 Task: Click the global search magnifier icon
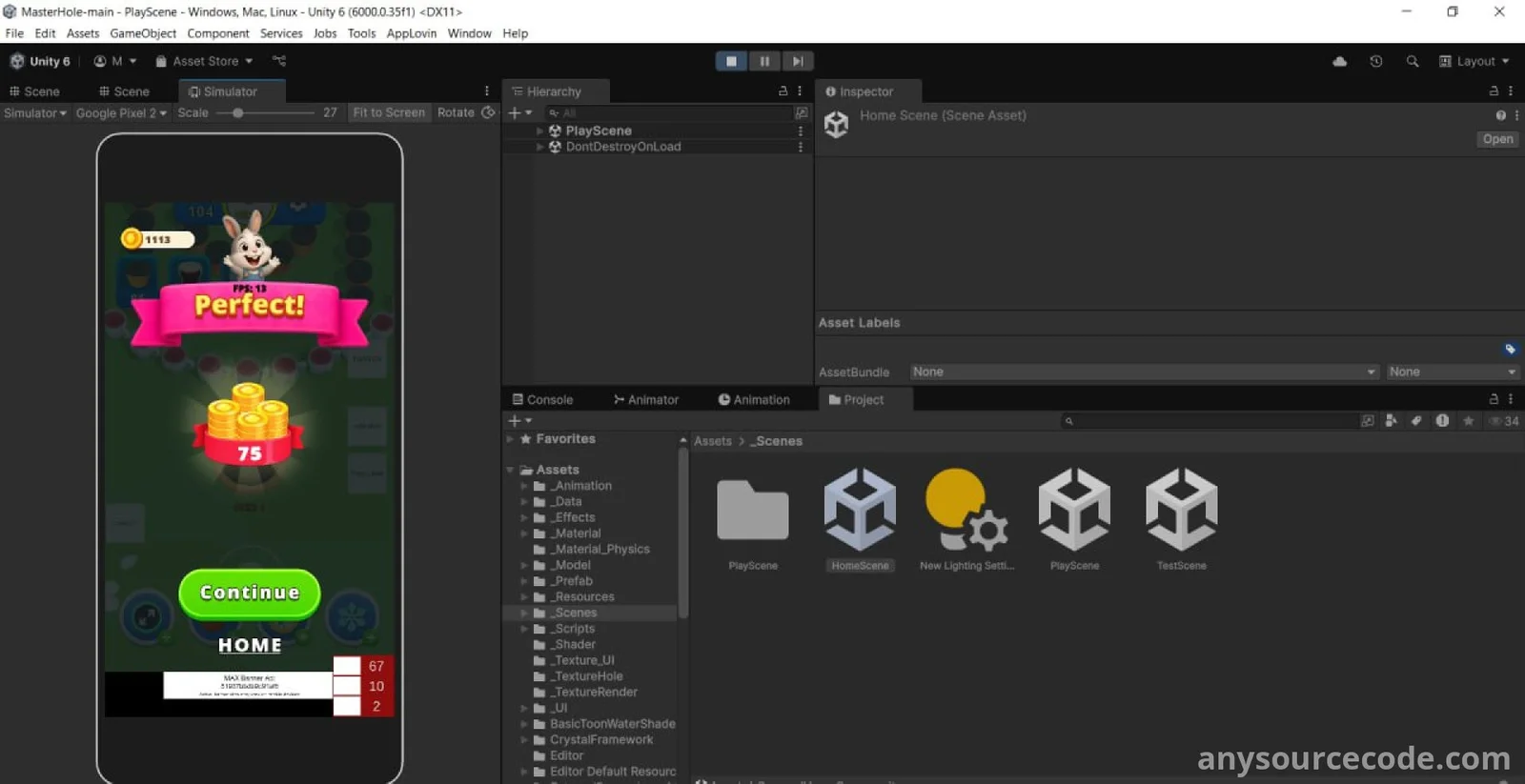(1413, 61)
